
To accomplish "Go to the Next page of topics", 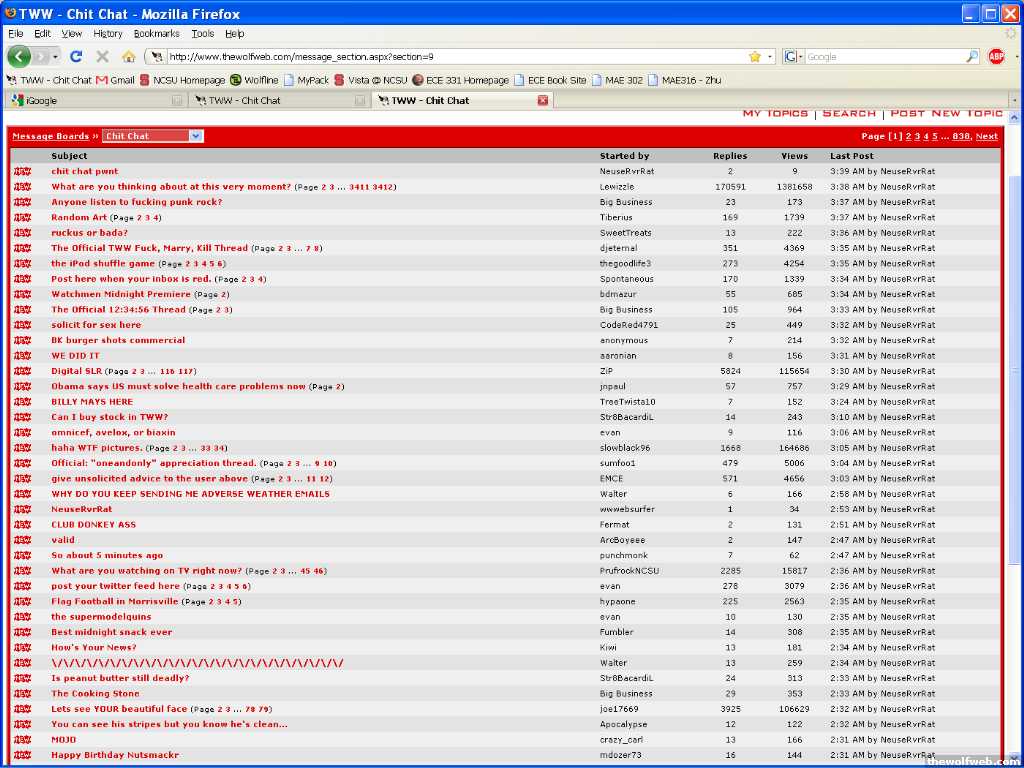I will point(986,136).
